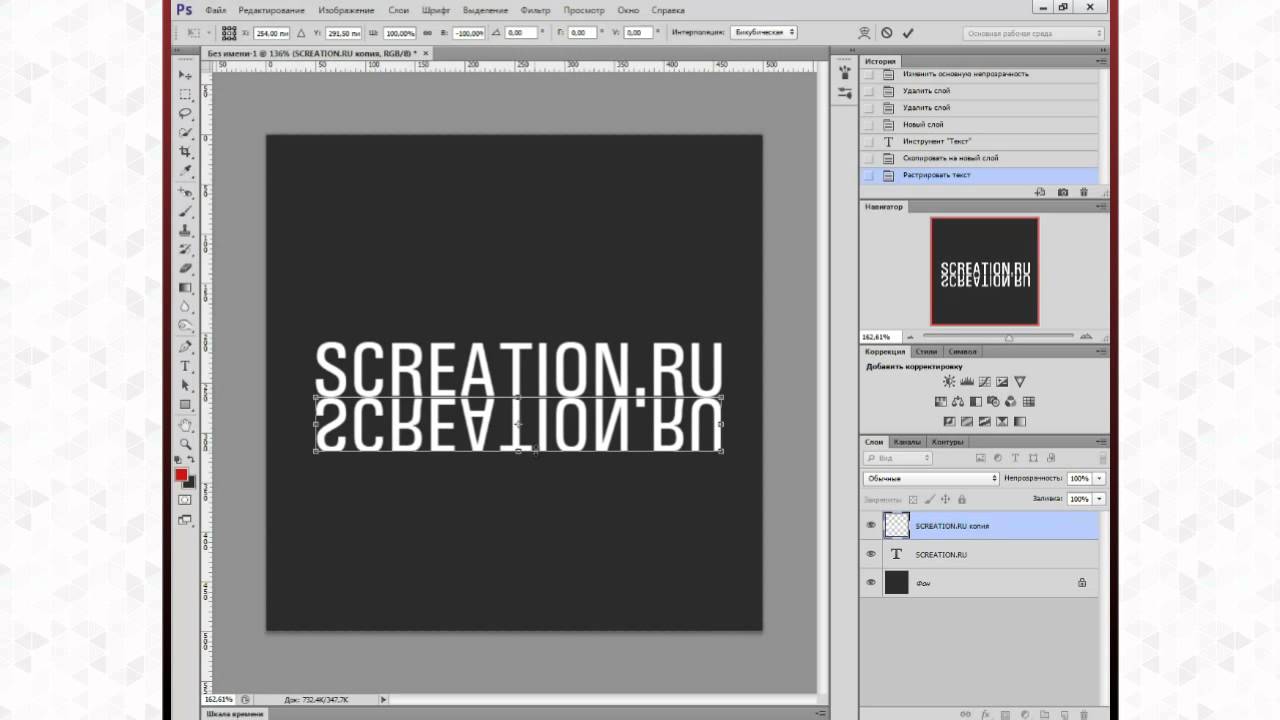Select the Eraser tool
1280x720 pixels.
185,268
